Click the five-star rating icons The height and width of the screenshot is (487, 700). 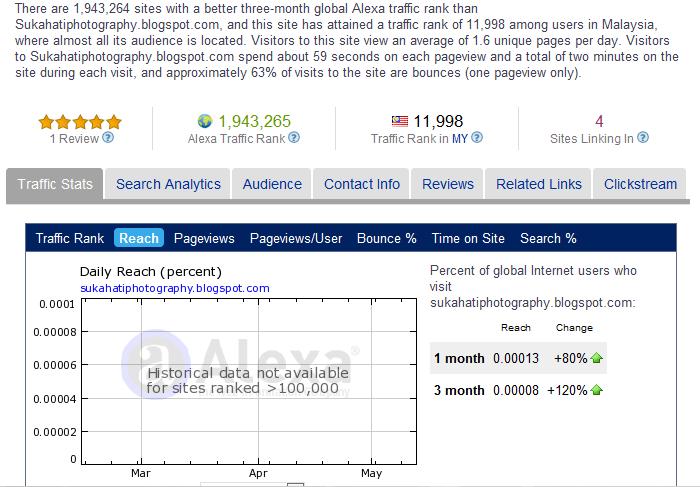pos(80,121)
